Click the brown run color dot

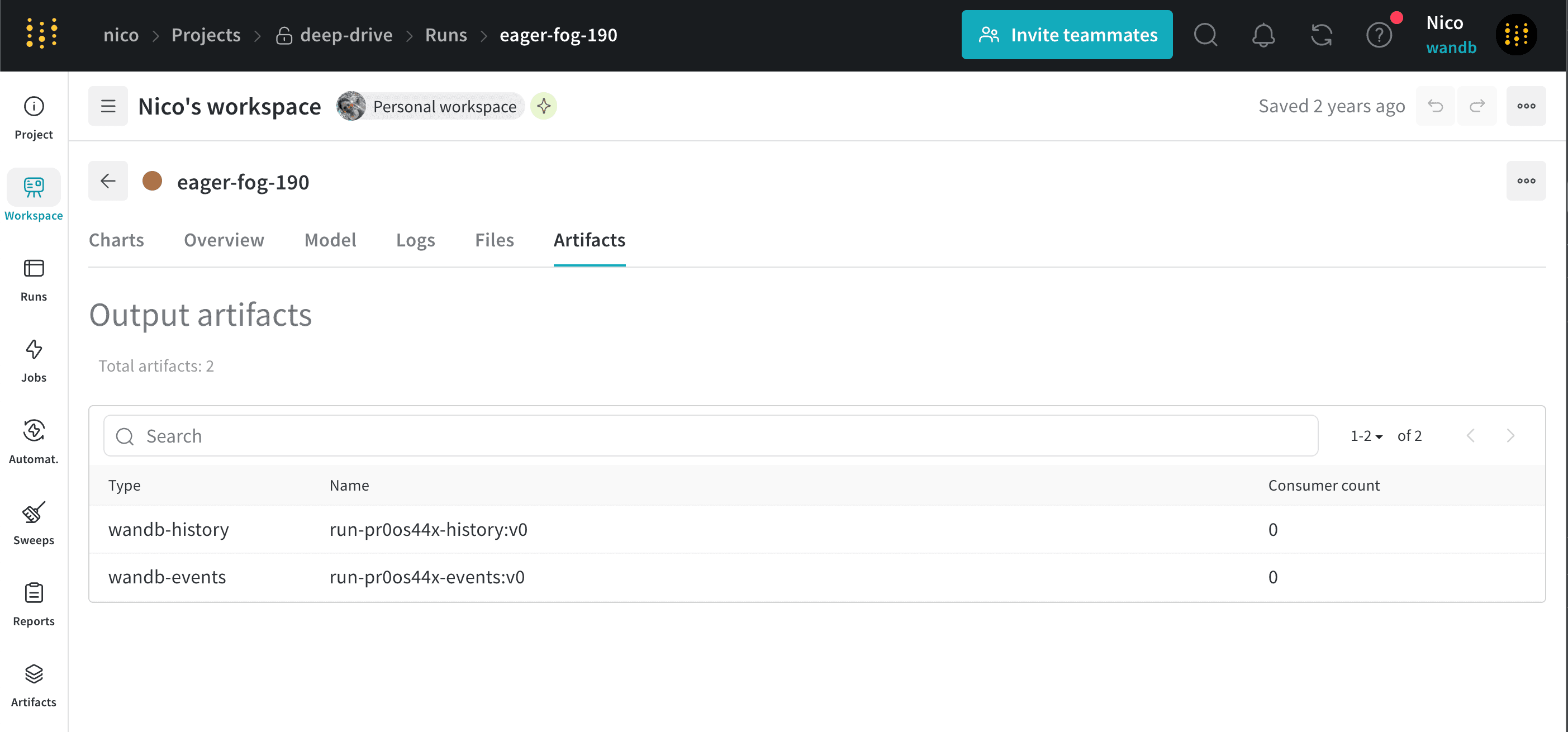(152, 180)
